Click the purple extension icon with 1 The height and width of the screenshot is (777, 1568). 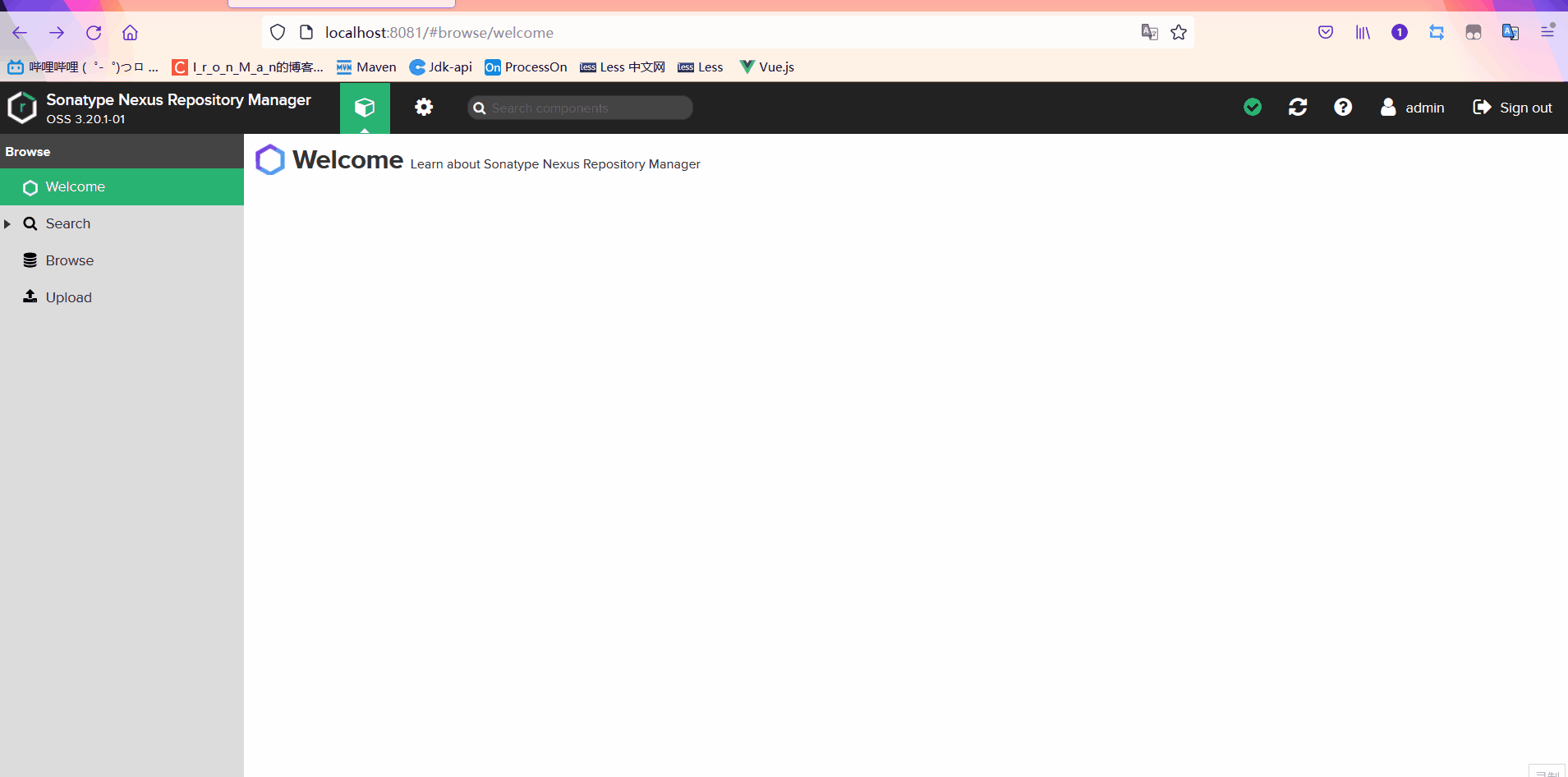[x=1400, y=32]
